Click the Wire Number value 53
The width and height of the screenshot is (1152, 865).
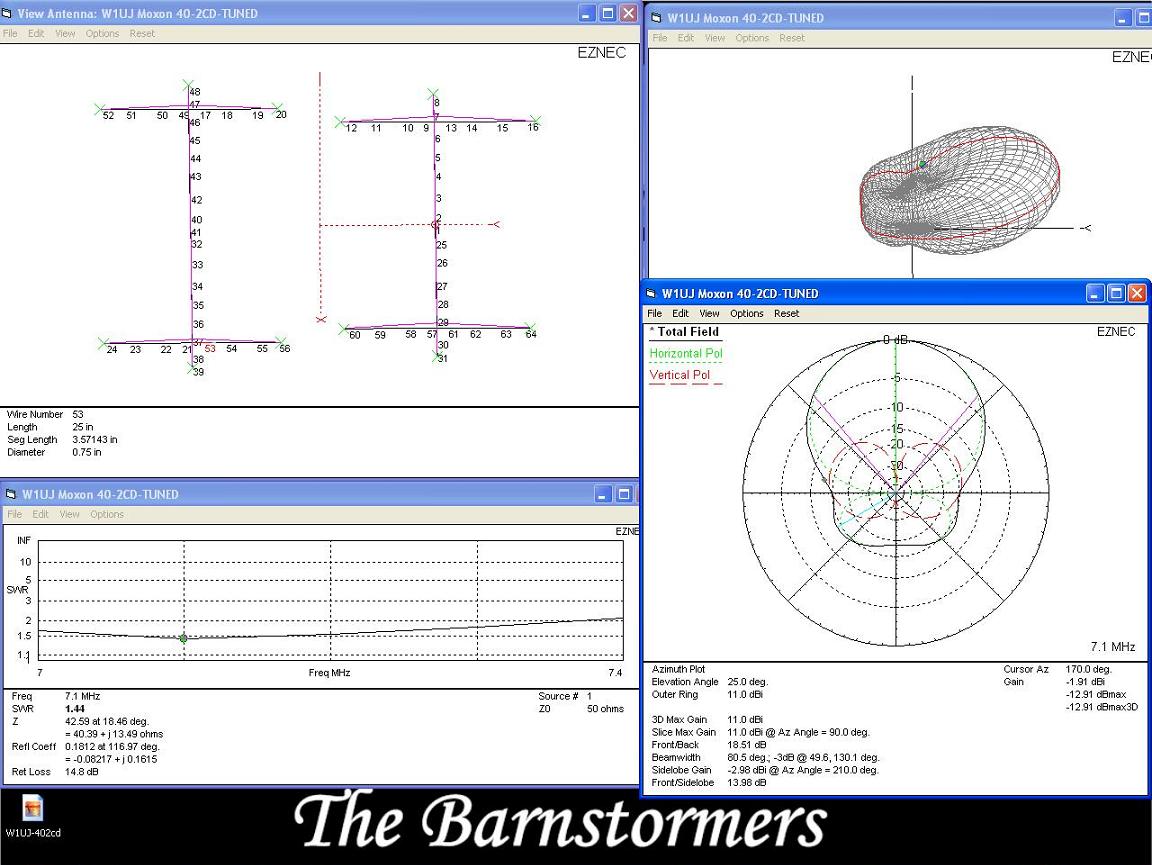(x=78, y=414)
